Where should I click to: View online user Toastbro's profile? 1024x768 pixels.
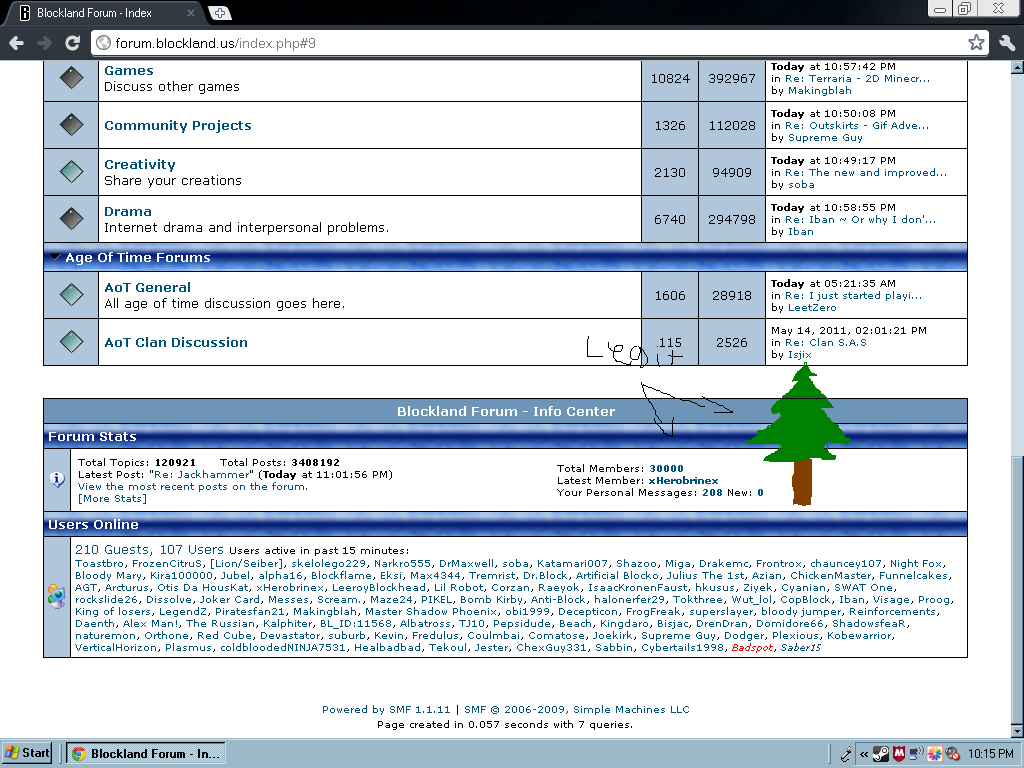(99, 564)
